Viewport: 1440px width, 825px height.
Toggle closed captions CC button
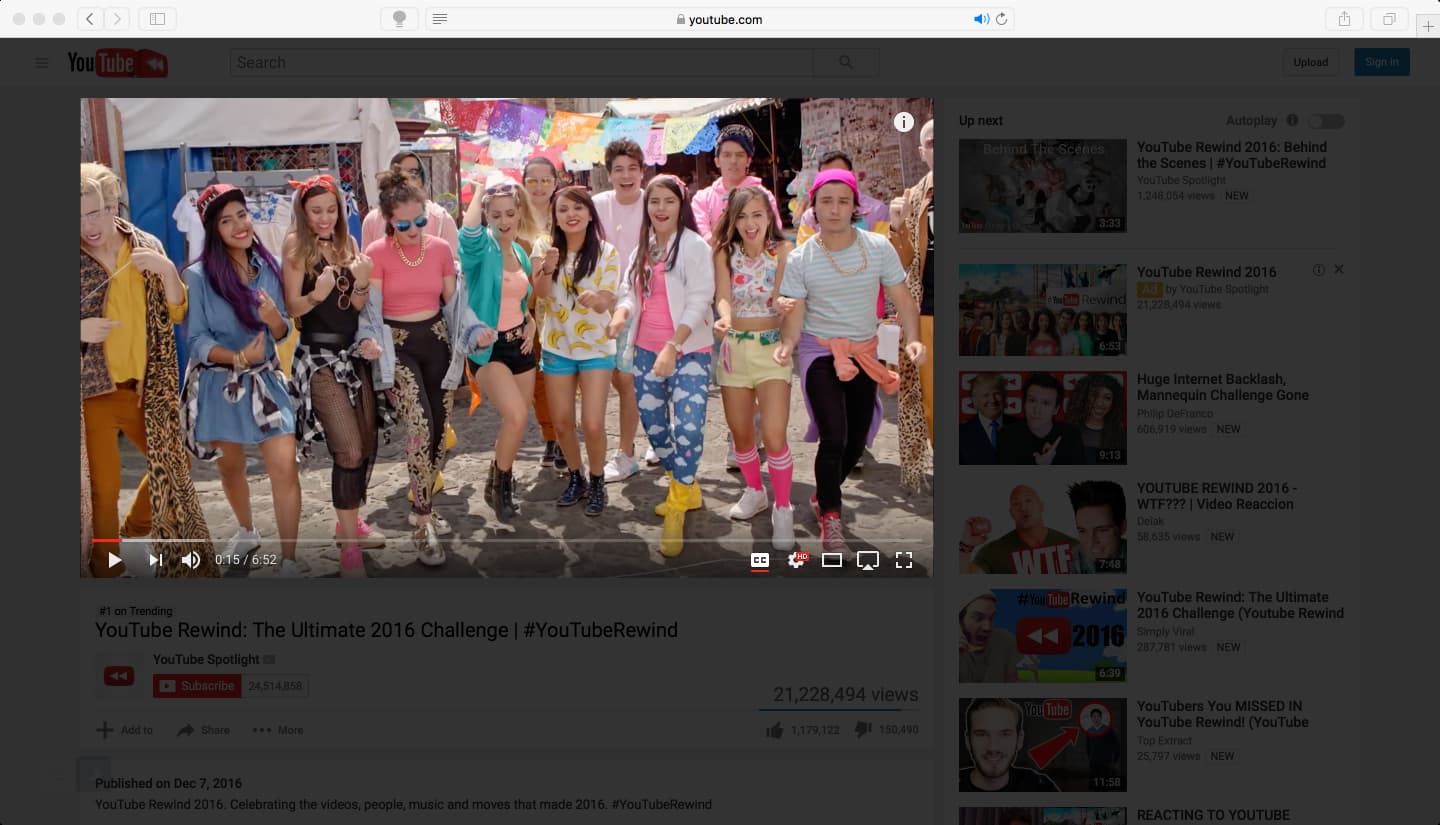point(760,560)
